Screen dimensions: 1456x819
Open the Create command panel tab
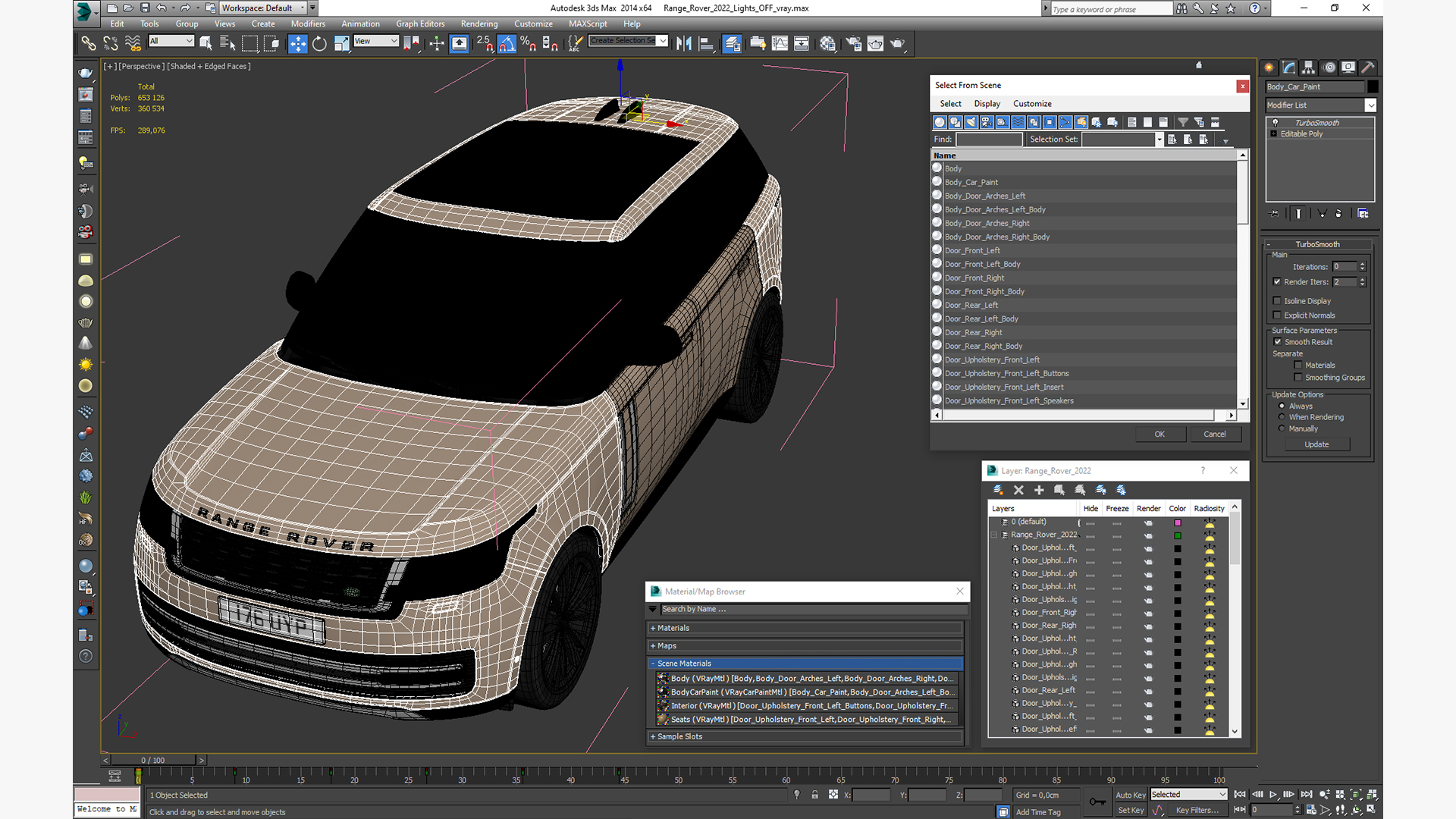[x=1269, y=67]
